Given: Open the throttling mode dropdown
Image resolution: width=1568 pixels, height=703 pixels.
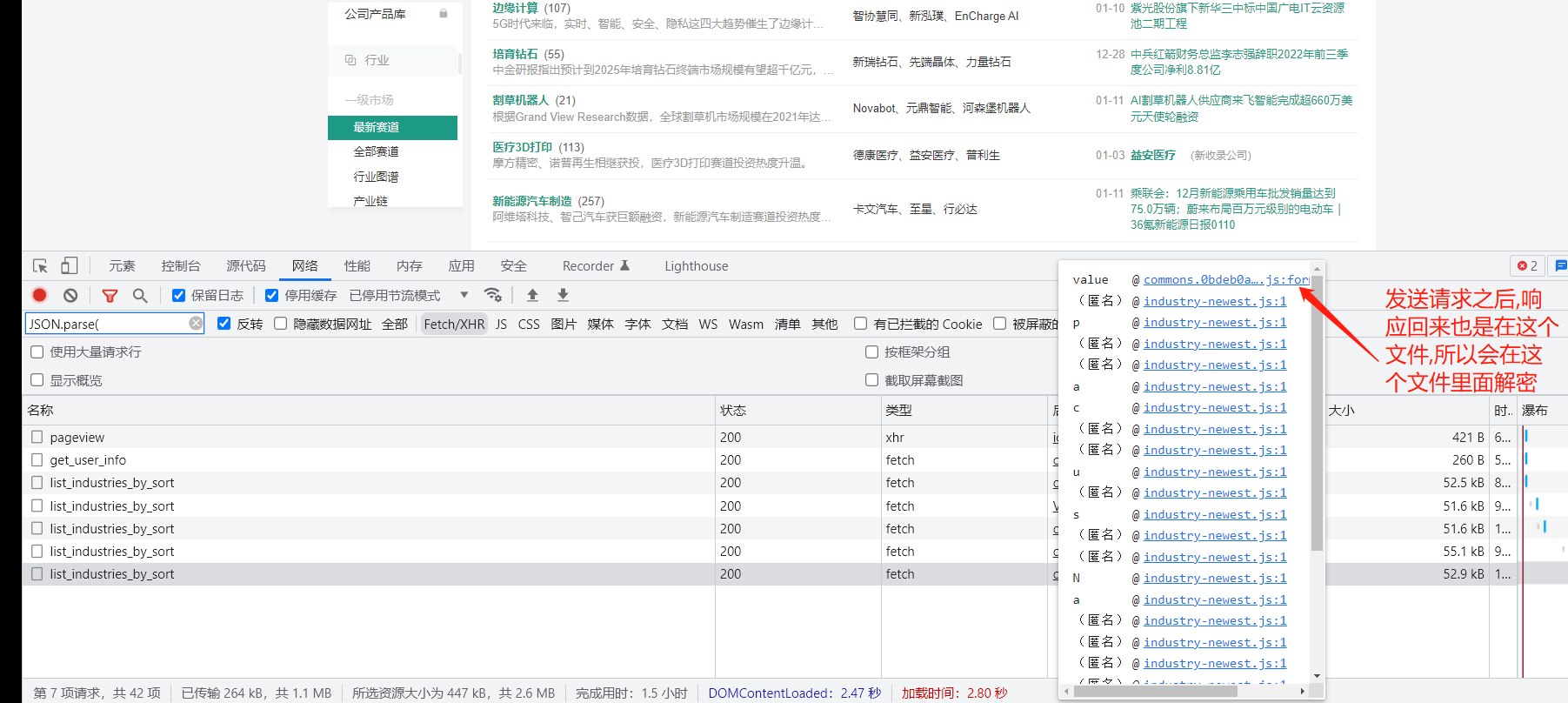Looking at the screenshot, I should click(409, 296).
